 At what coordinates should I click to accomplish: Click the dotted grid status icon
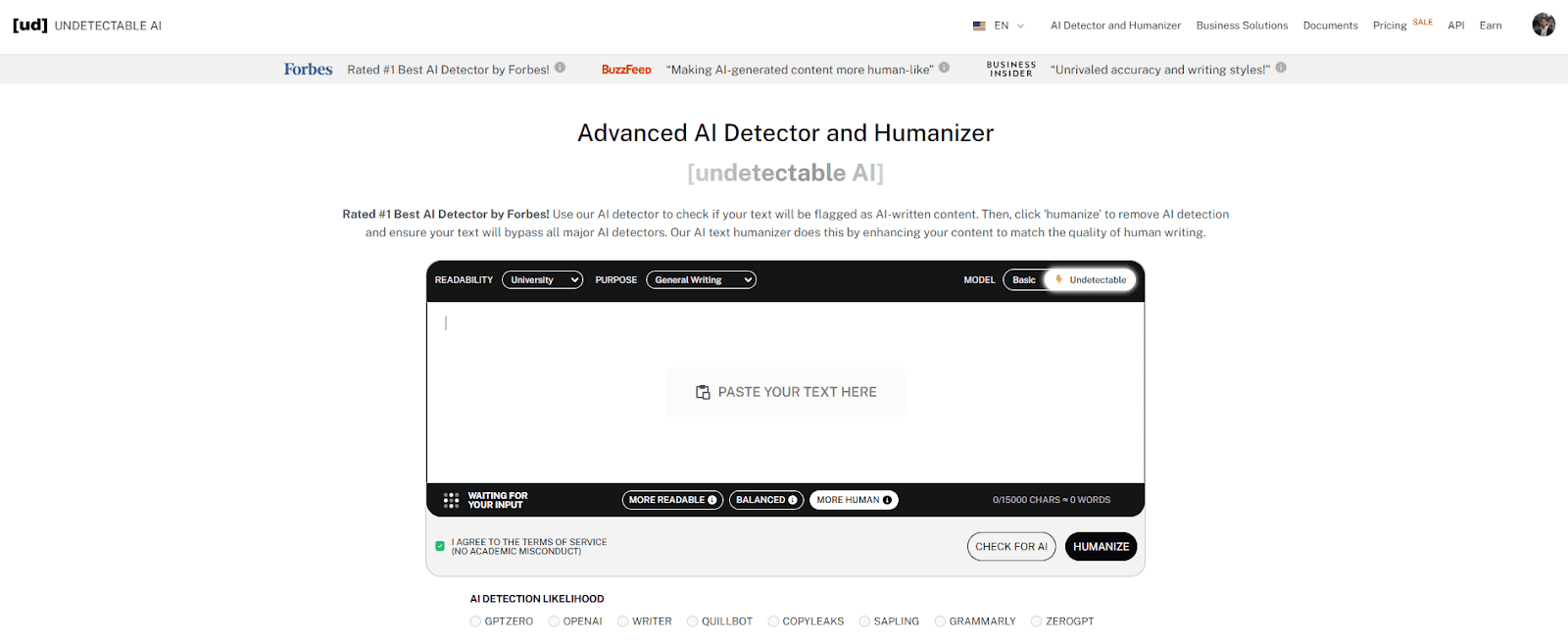[x=451, y=500]
